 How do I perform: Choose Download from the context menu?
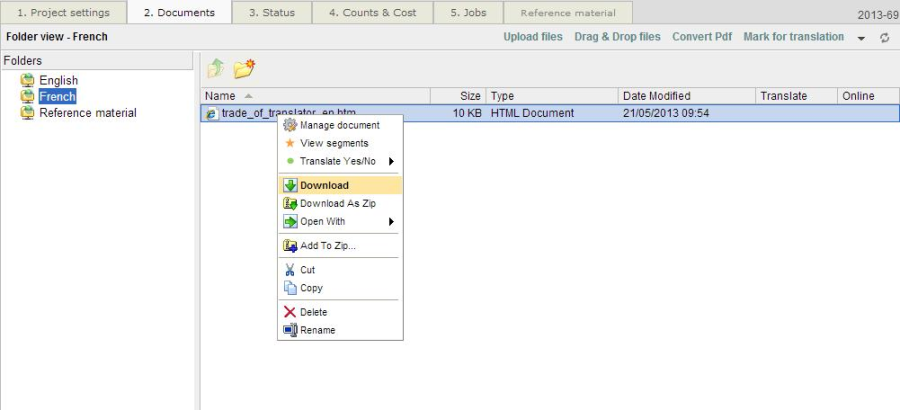[x=324, y=185]
